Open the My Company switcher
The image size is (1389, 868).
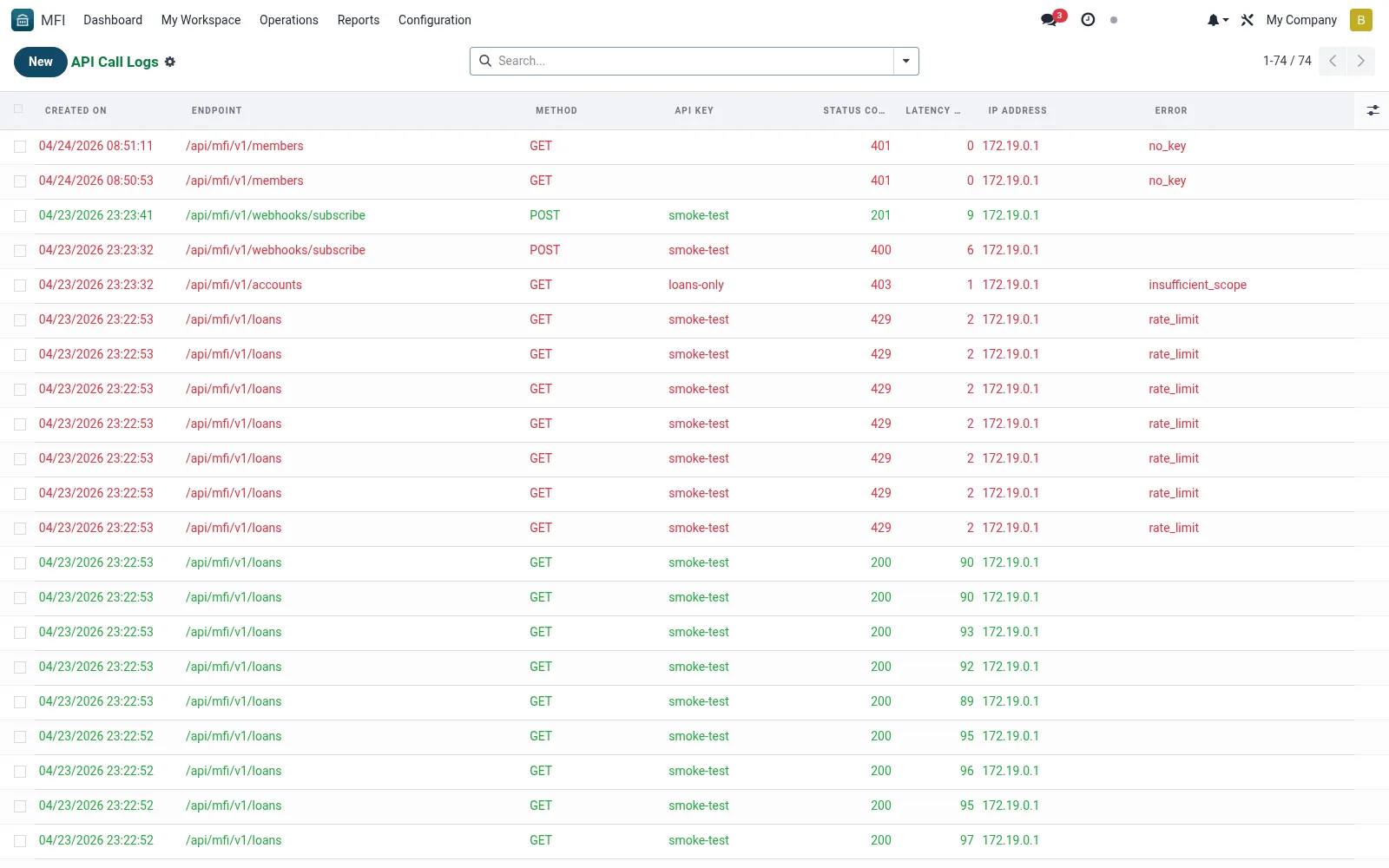[1301, 20]
